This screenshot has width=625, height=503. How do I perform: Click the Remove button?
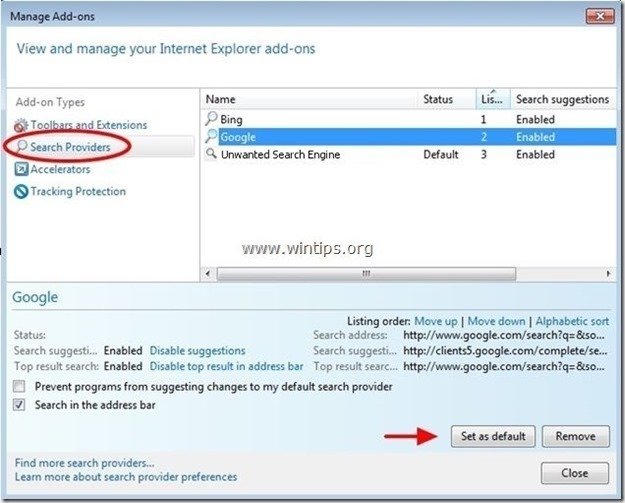coord(576,436)
